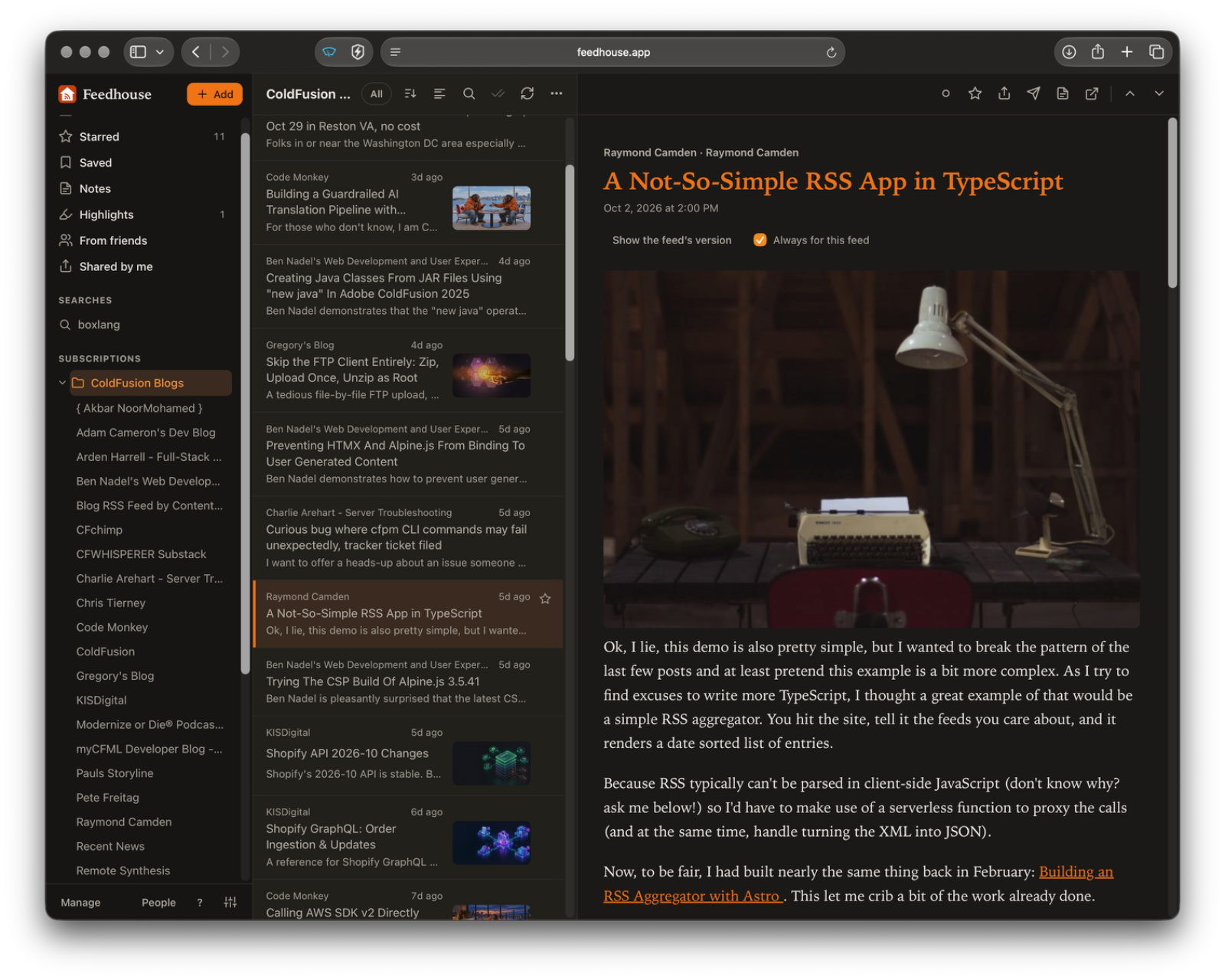This screenshot has height=980, width=1225.
Task: Click Show the feed's version
Action: point(671,240)
